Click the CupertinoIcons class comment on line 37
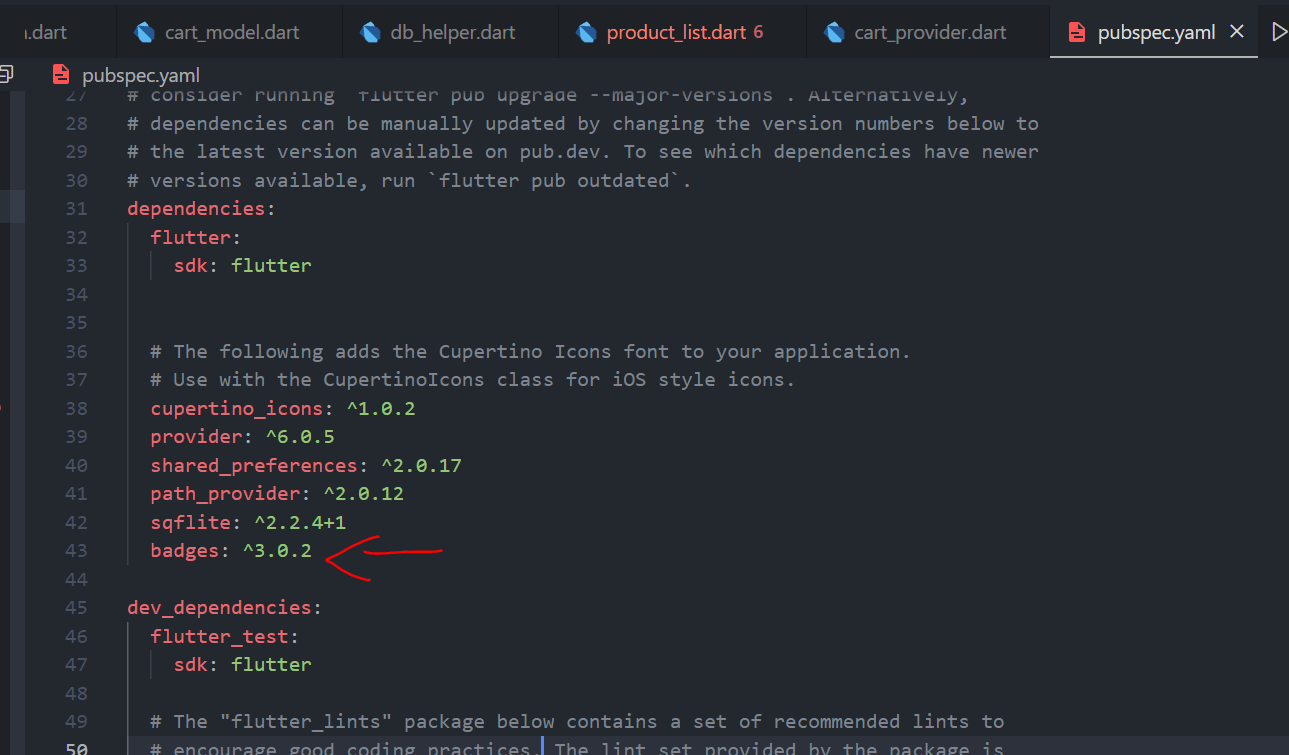 coord(472,380)
